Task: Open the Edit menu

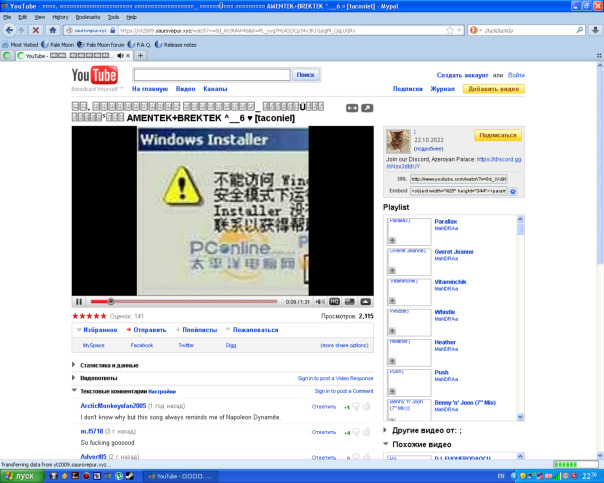Action: tap(23, 17)
